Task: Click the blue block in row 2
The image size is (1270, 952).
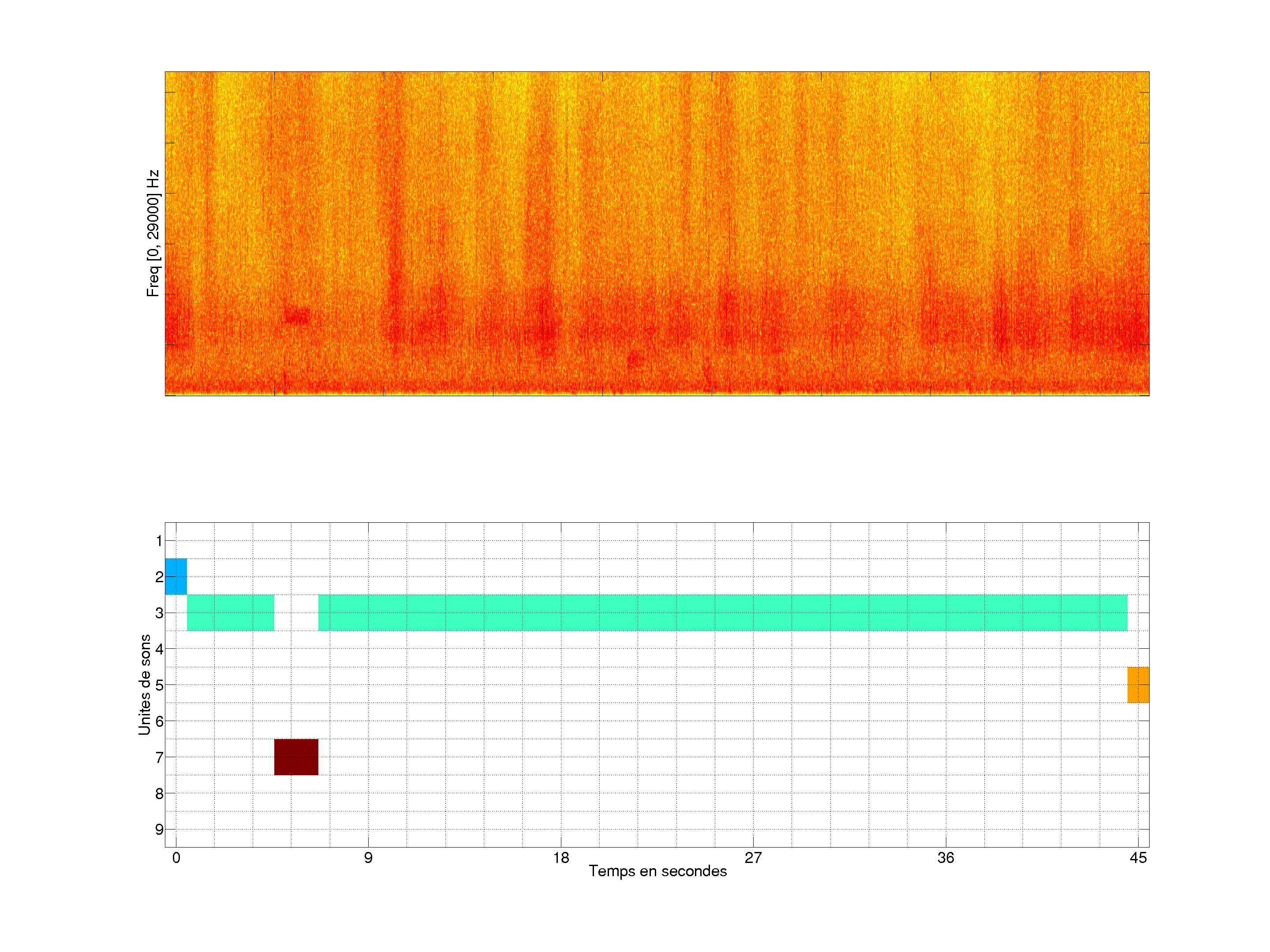Action: pos(176,576)
